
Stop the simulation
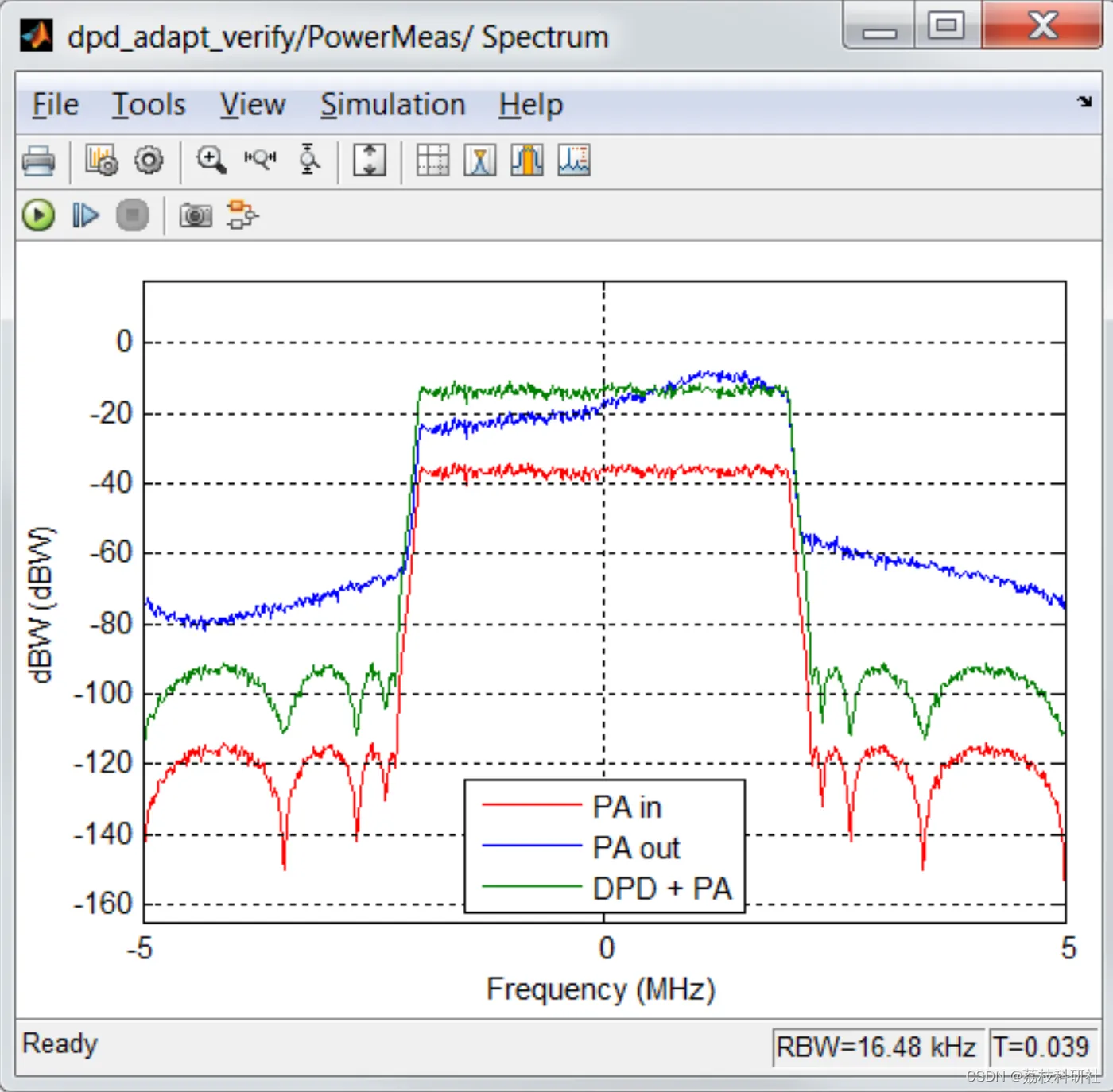click(x=132, y=215)
